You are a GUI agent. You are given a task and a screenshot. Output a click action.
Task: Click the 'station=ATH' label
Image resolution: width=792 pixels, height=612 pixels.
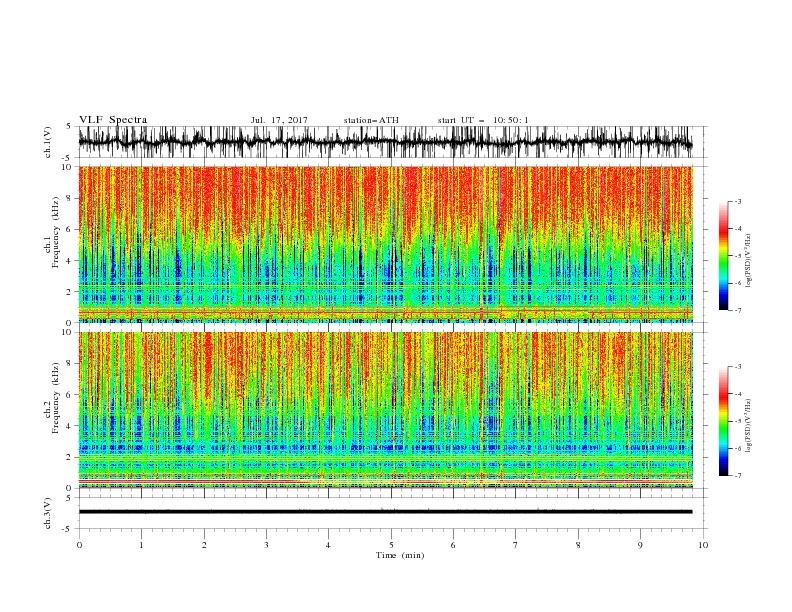coord(371,120)
